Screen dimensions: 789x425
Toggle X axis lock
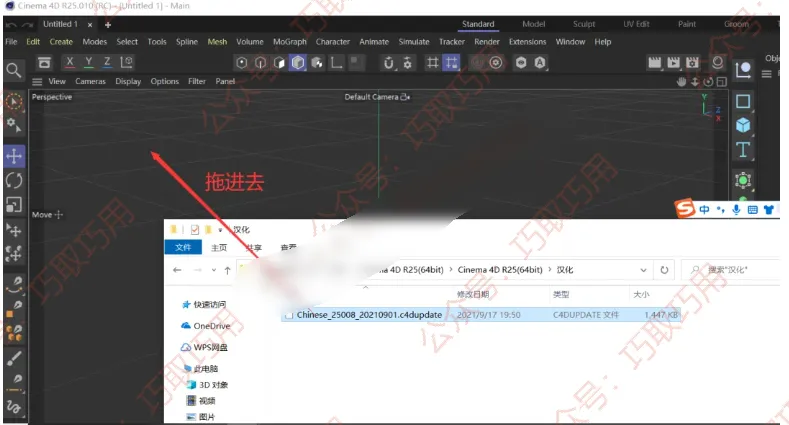point(70,62)
